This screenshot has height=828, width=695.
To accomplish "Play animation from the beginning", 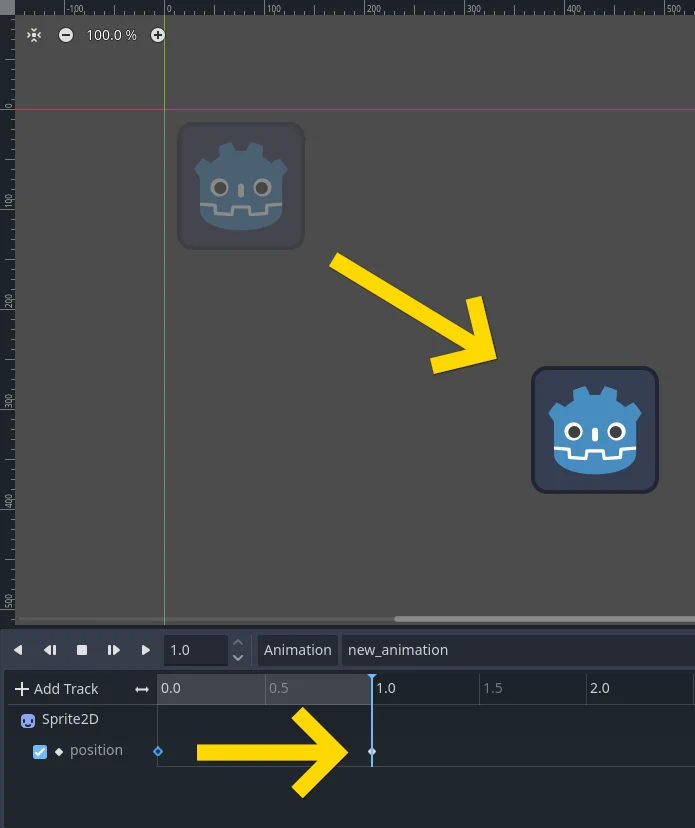I will [114, 650].
